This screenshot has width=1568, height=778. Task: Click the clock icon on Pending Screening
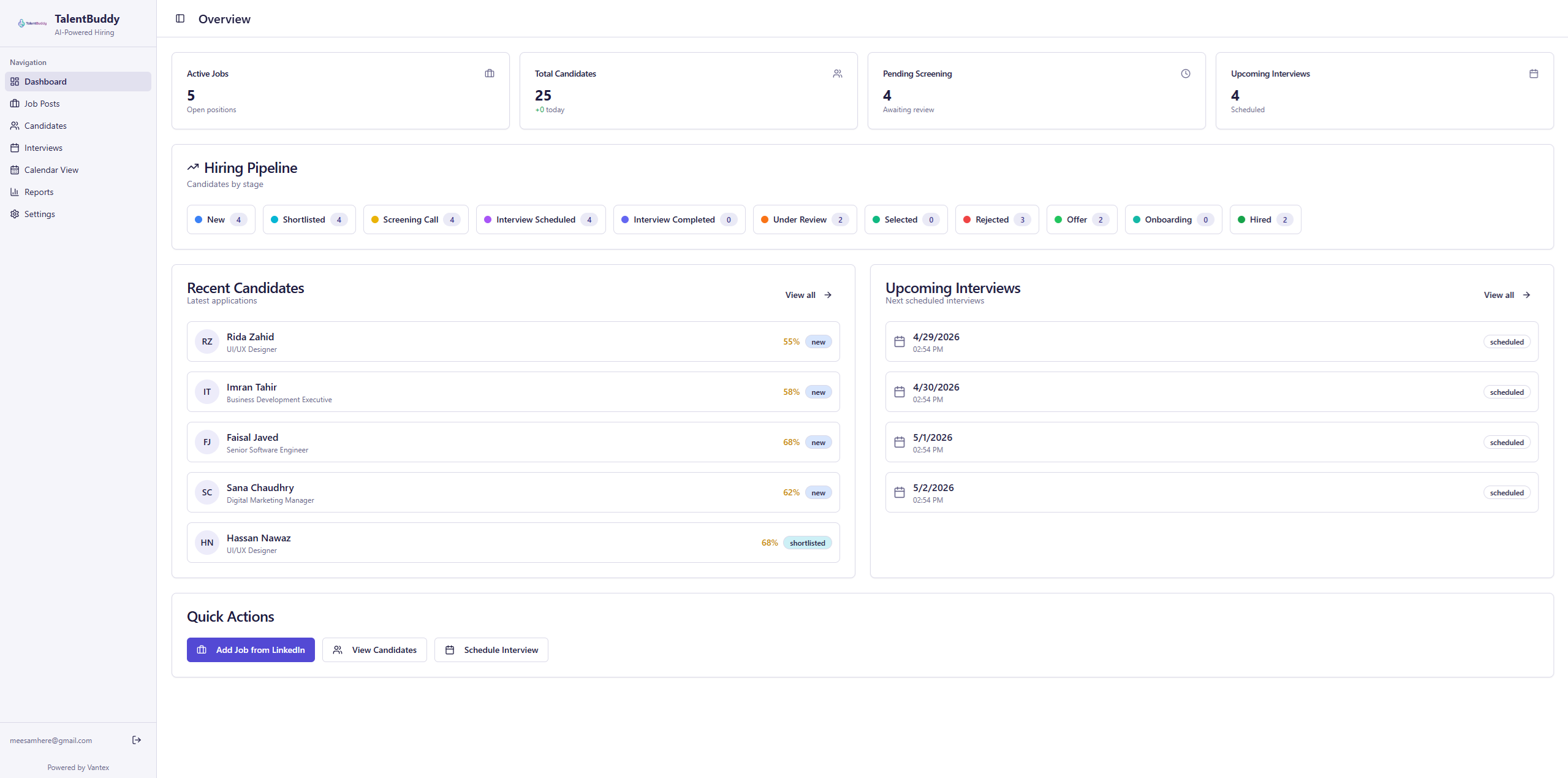tap(1186, 74)
